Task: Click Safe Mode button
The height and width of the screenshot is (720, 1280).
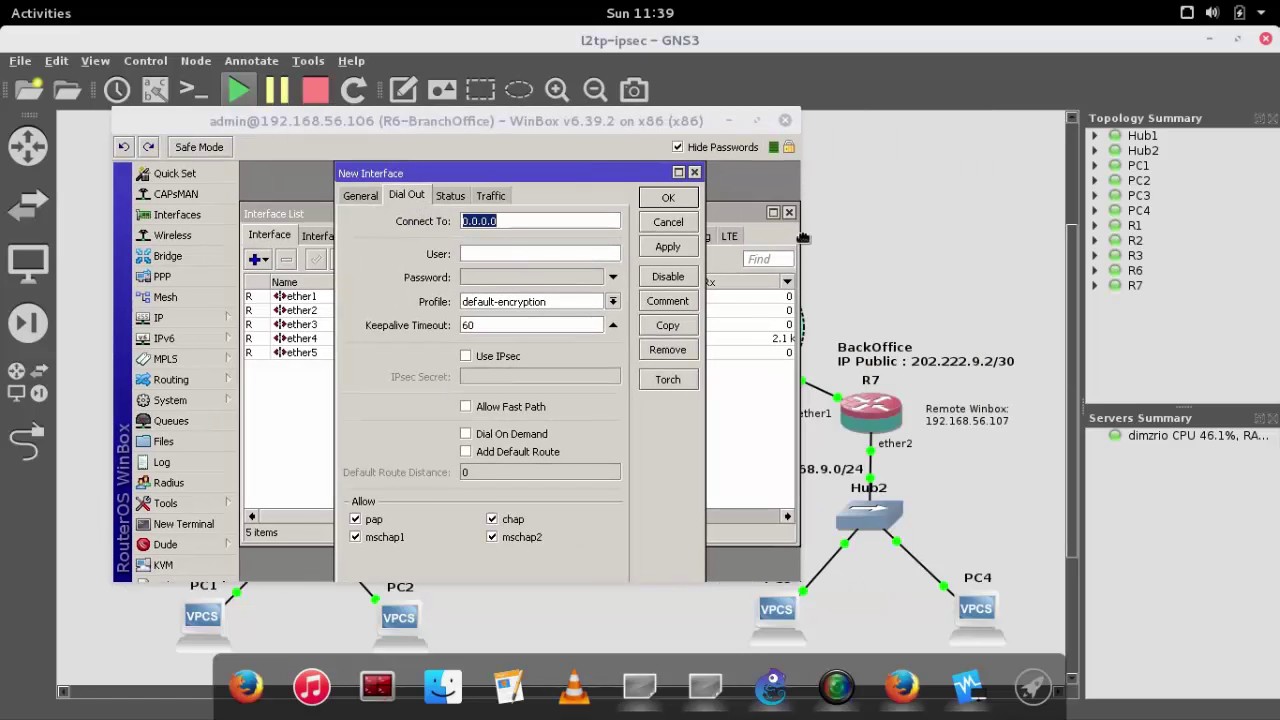Action: (x=199, y=147)
